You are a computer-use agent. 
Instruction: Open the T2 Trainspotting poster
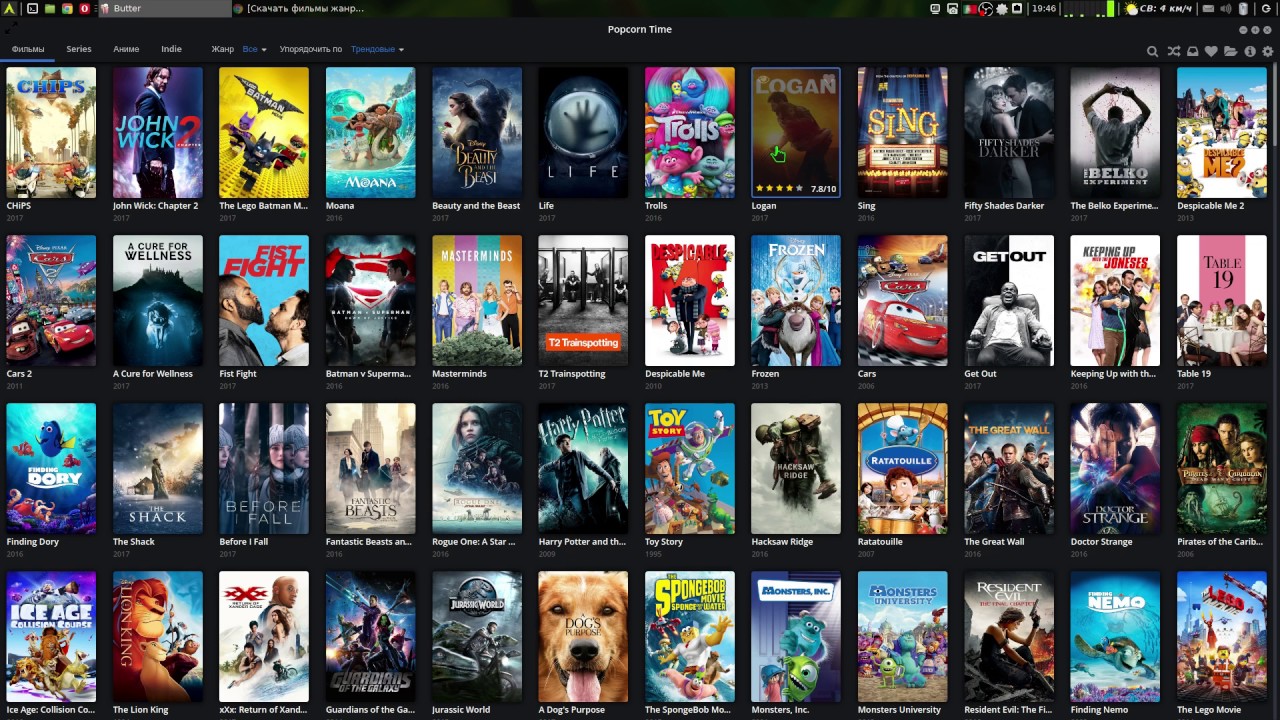(x=583, y=301)
